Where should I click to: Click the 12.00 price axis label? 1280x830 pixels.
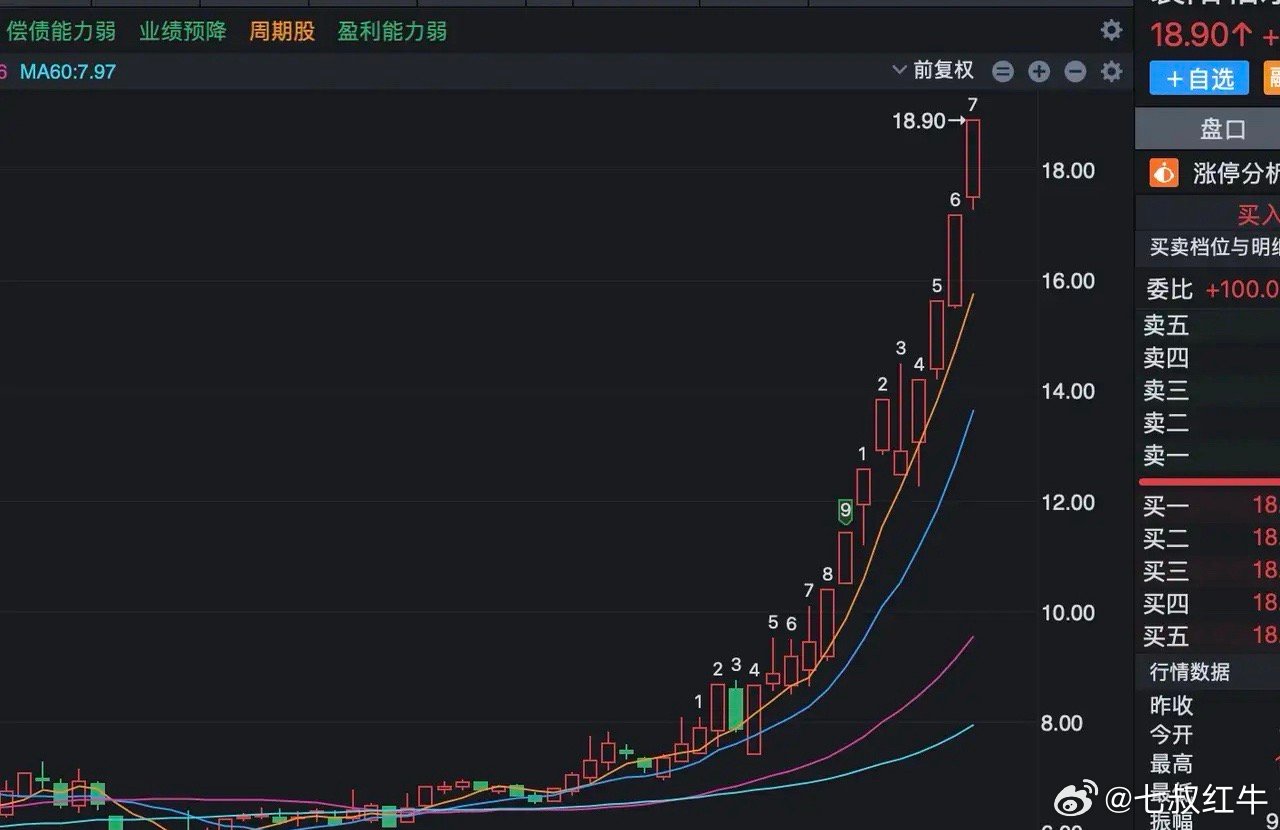1067,503
